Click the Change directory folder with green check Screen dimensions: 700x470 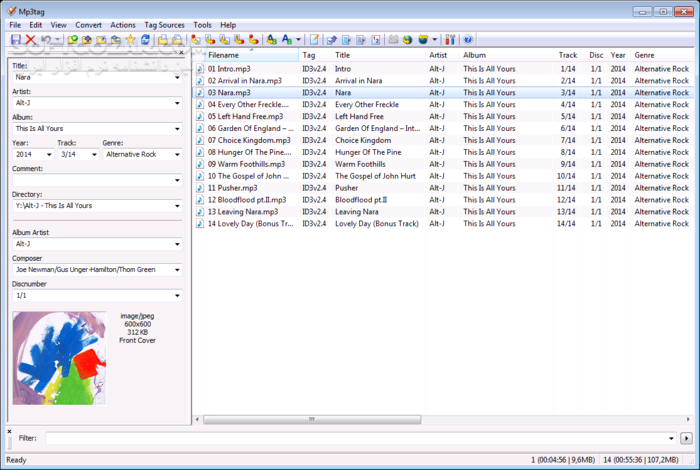click(72, 40)
